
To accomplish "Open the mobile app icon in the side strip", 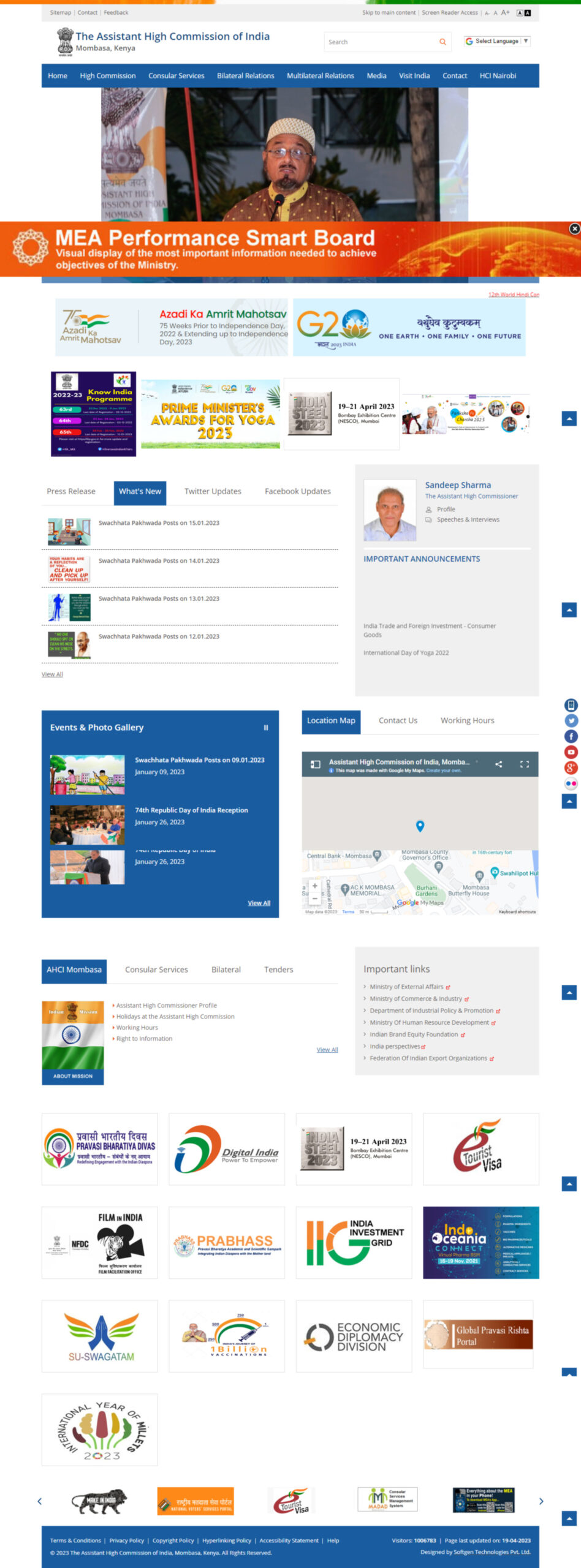I will pos(571,705).
